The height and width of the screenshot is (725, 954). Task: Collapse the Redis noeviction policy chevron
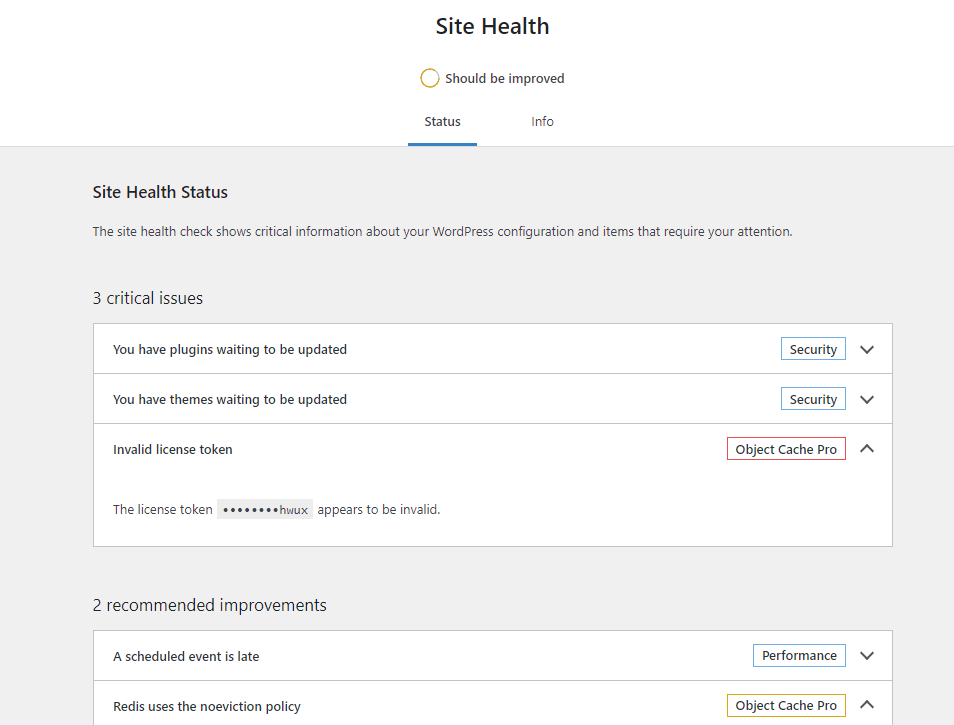(x=867, y=705)
